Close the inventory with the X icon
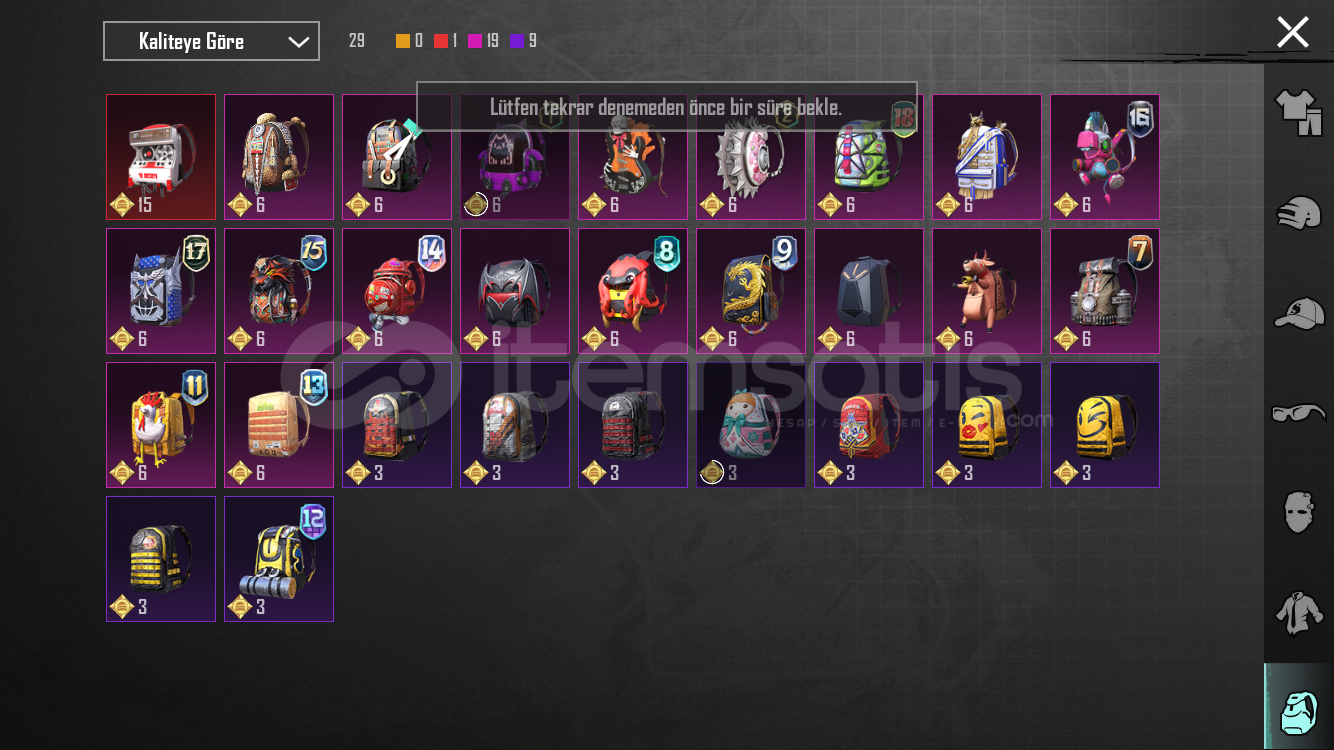The image size is (1334, 750). pyautogui.click(x=1292, y=32)
